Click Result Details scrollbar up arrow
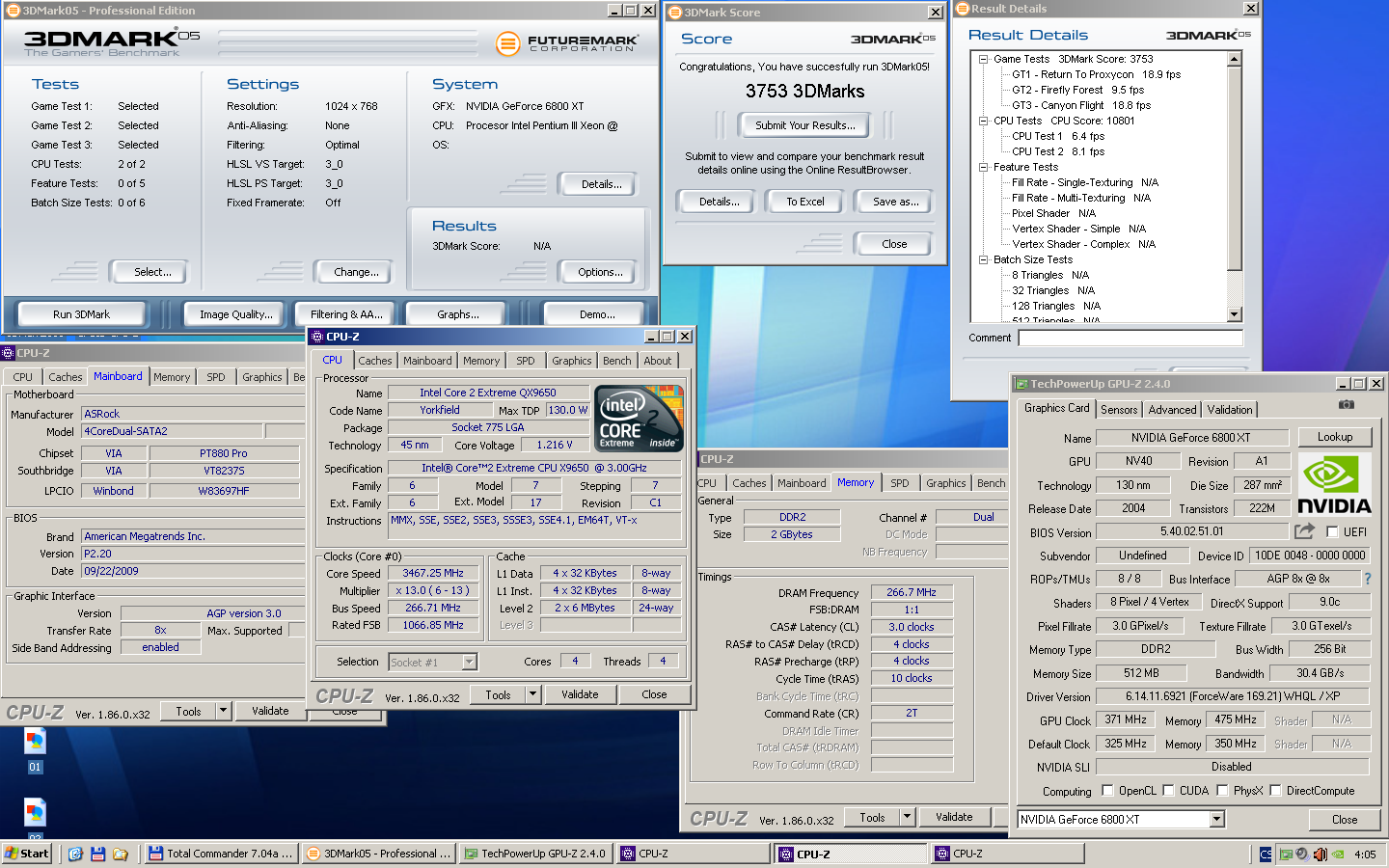Viewport: 1389px width, 868px height. [1235, 59]
